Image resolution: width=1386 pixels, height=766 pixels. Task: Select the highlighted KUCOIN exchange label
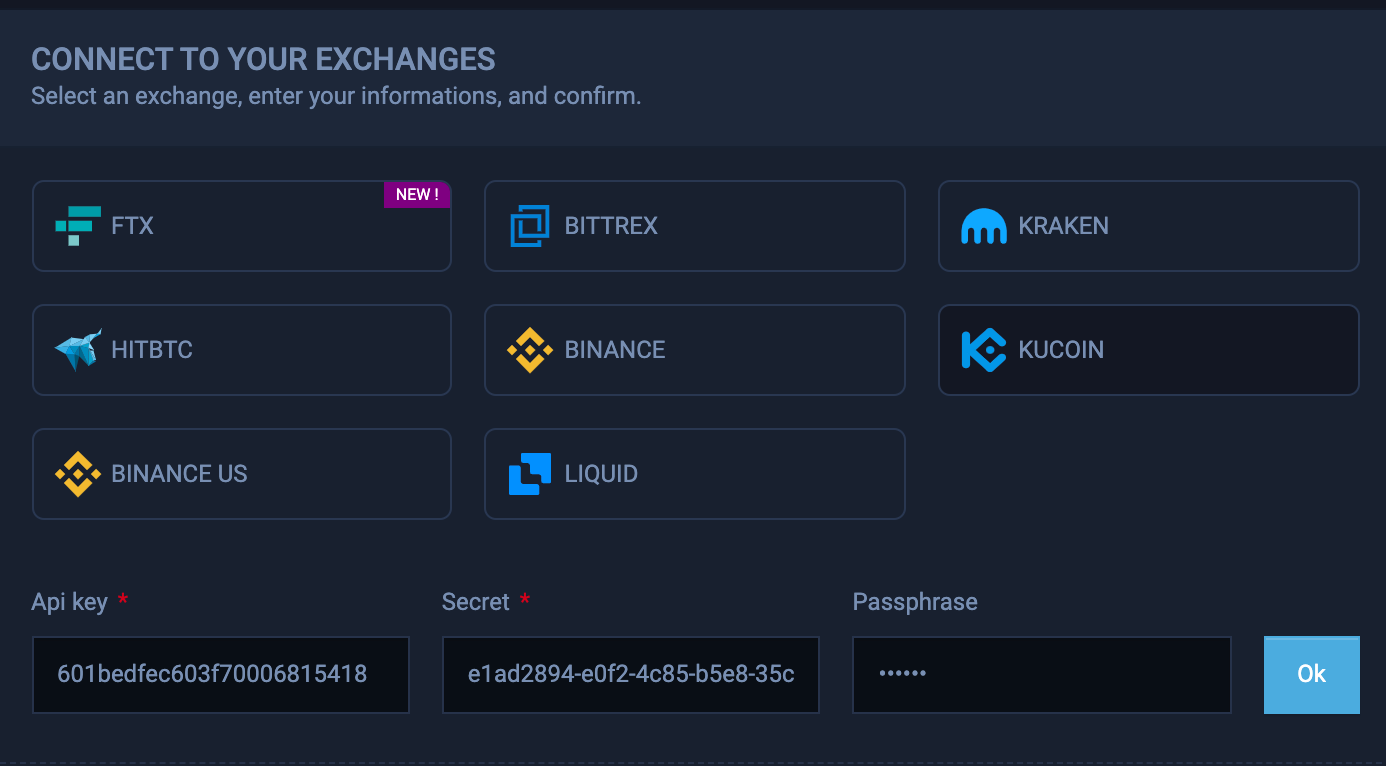pyautogui.click(x=1061, y=350)
